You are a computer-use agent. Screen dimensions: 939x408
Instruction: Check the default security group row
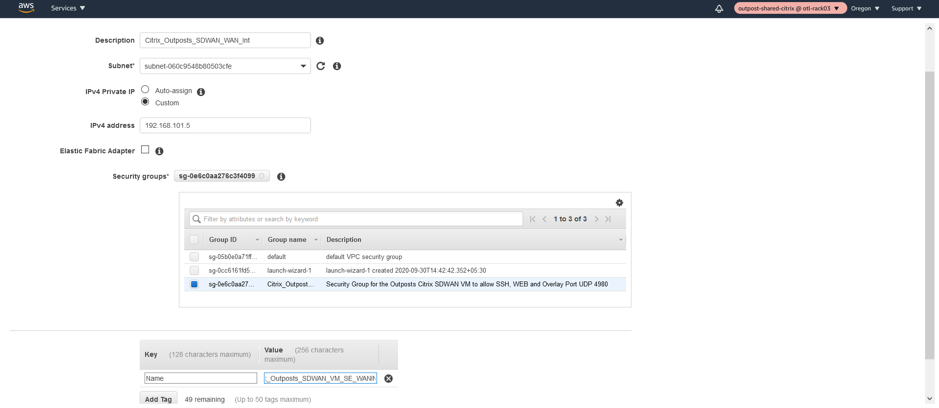(194, 256)
